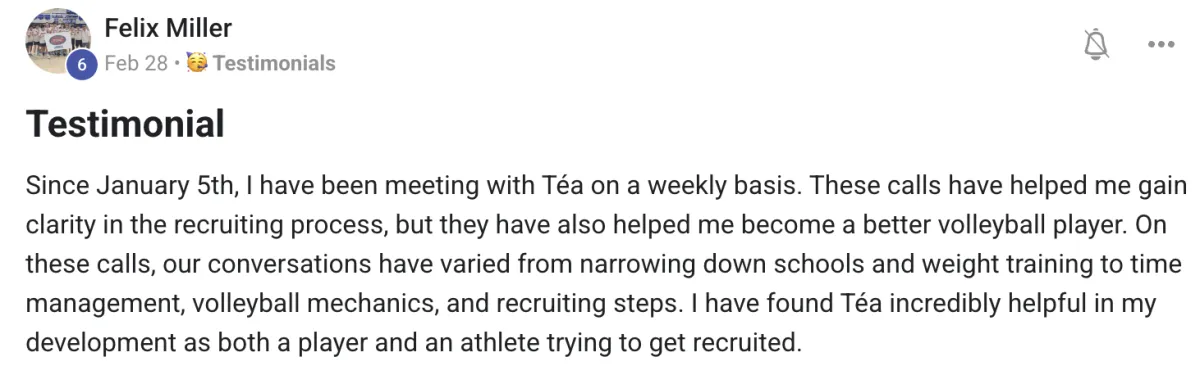Open the Testimonials category link

pyautogui.click(x=274, y=63)
